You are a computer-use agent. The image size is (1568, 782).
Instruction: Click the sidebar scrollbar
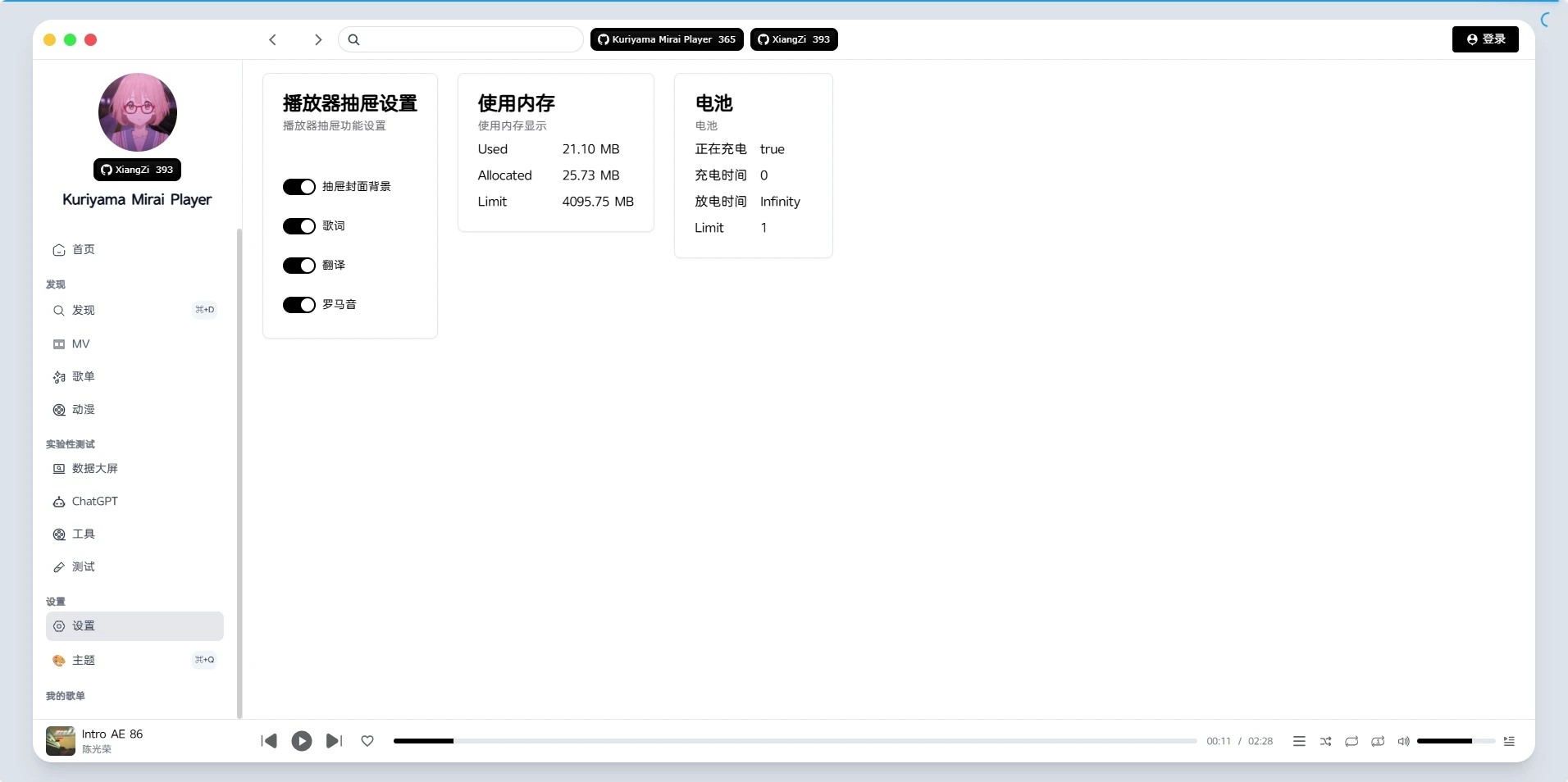click(239, 474)
